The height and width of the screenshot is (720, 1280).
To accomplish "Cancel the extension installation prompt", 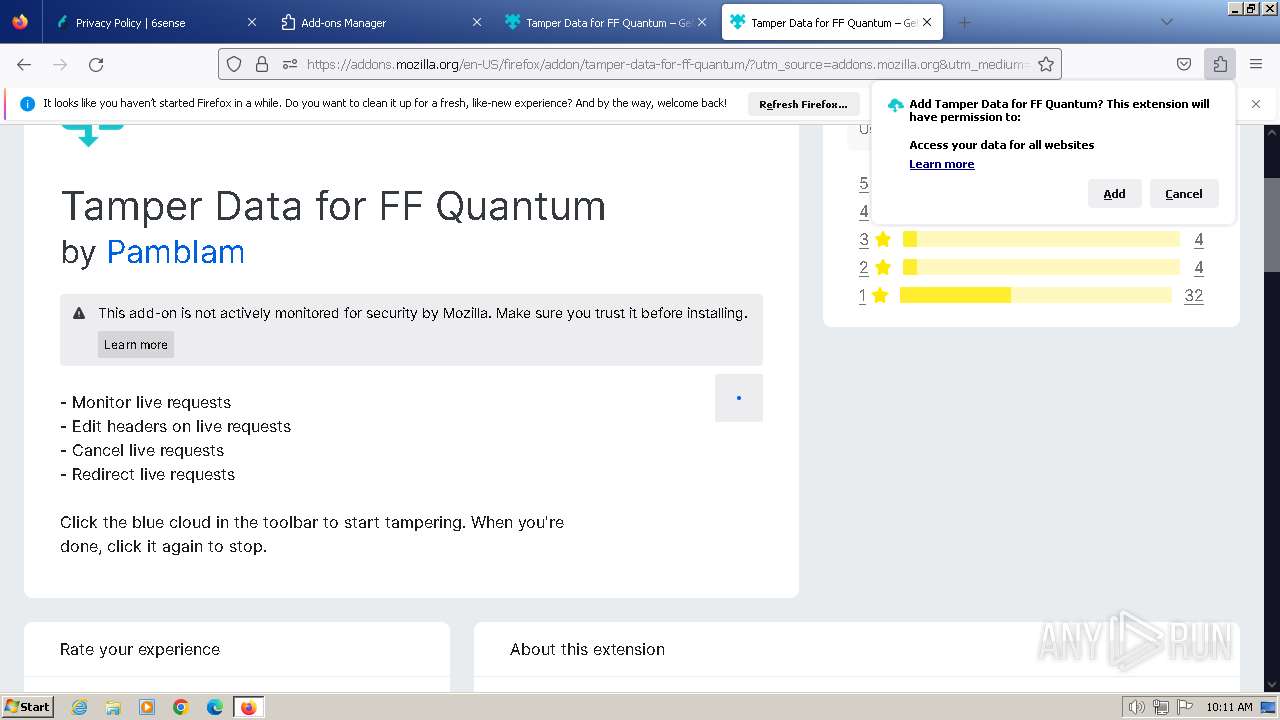I will coord(1184,194).
